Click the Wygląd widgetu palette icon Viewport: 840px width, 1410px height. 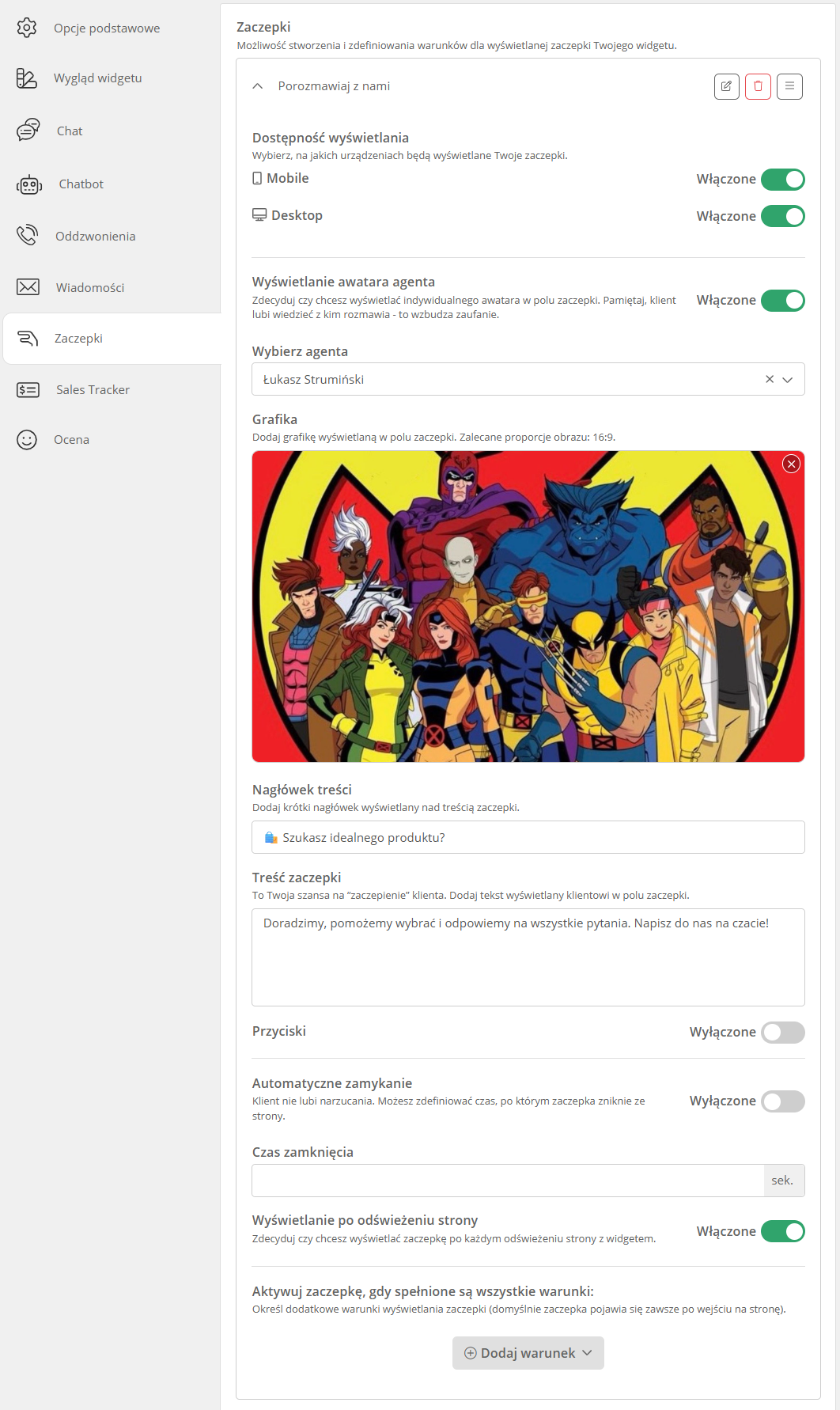pos(27,78)
